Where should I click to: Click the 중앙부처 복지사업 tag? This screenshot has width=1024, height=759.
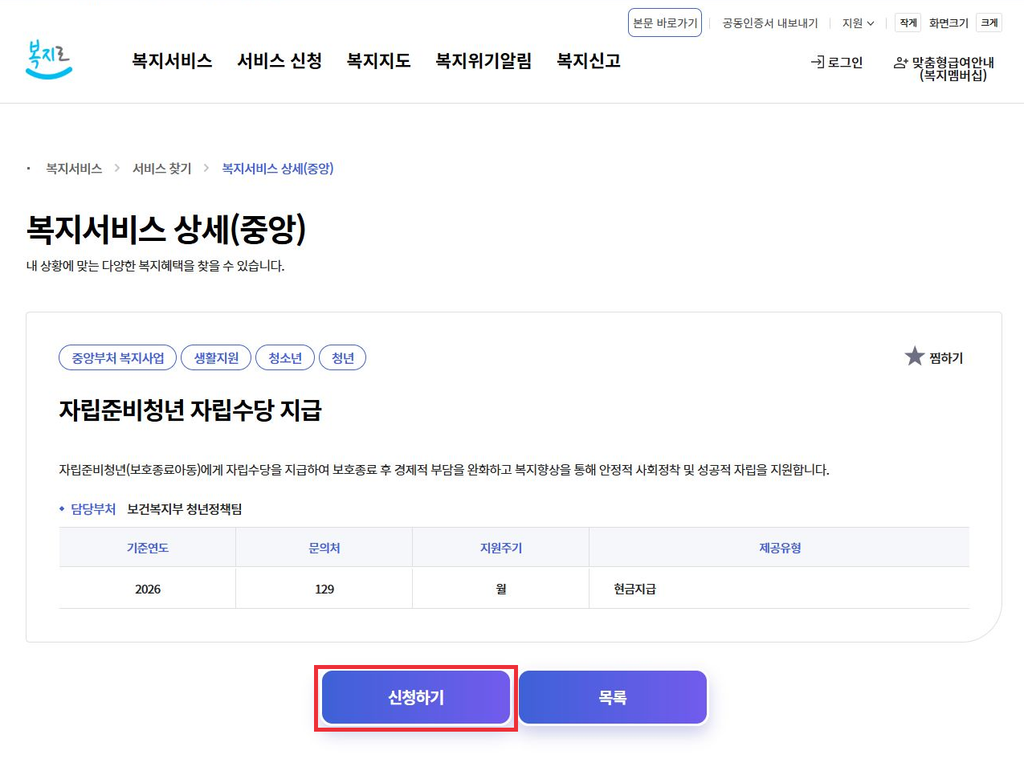tap(118, 358)
